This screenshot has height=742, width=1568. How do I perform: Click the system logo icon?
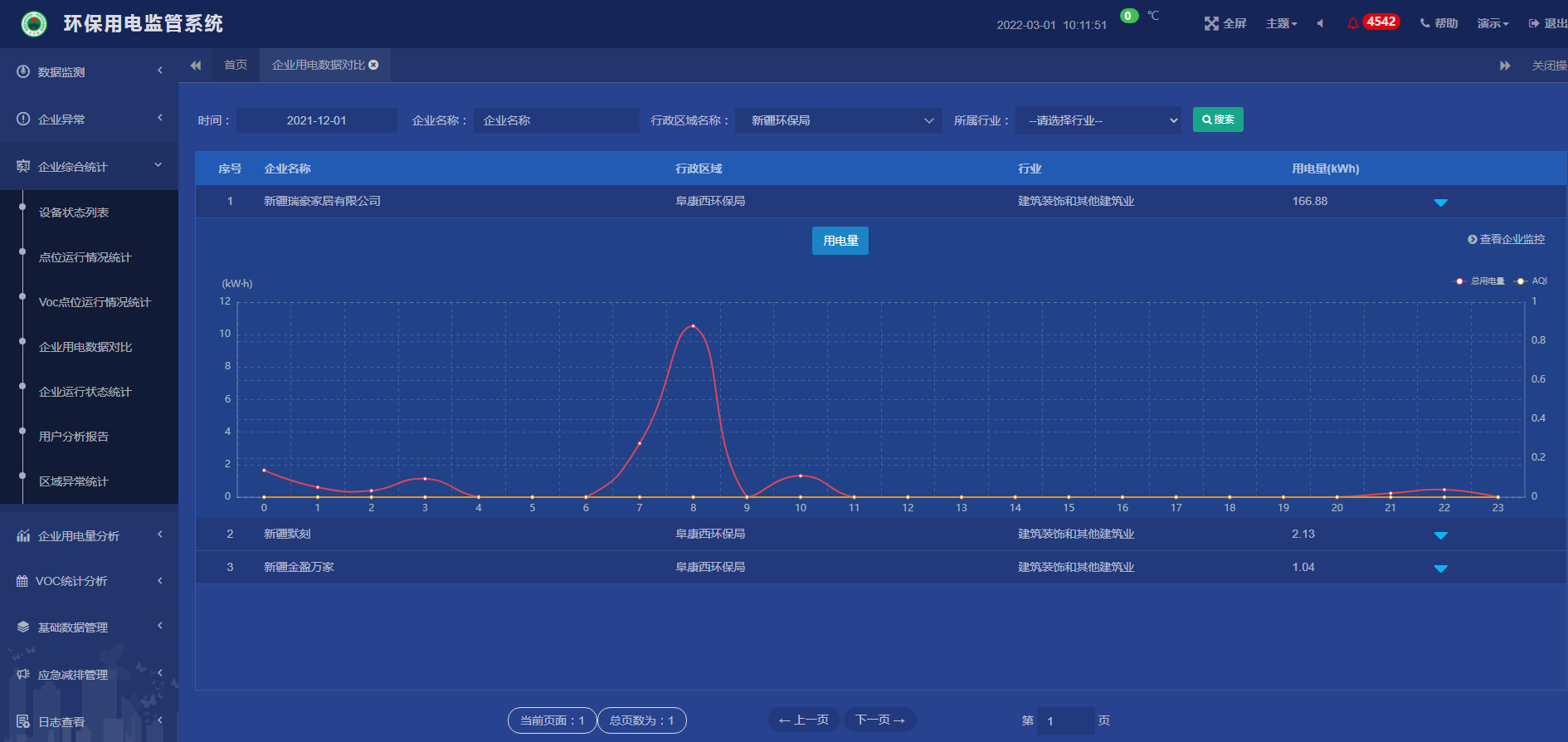34,24
